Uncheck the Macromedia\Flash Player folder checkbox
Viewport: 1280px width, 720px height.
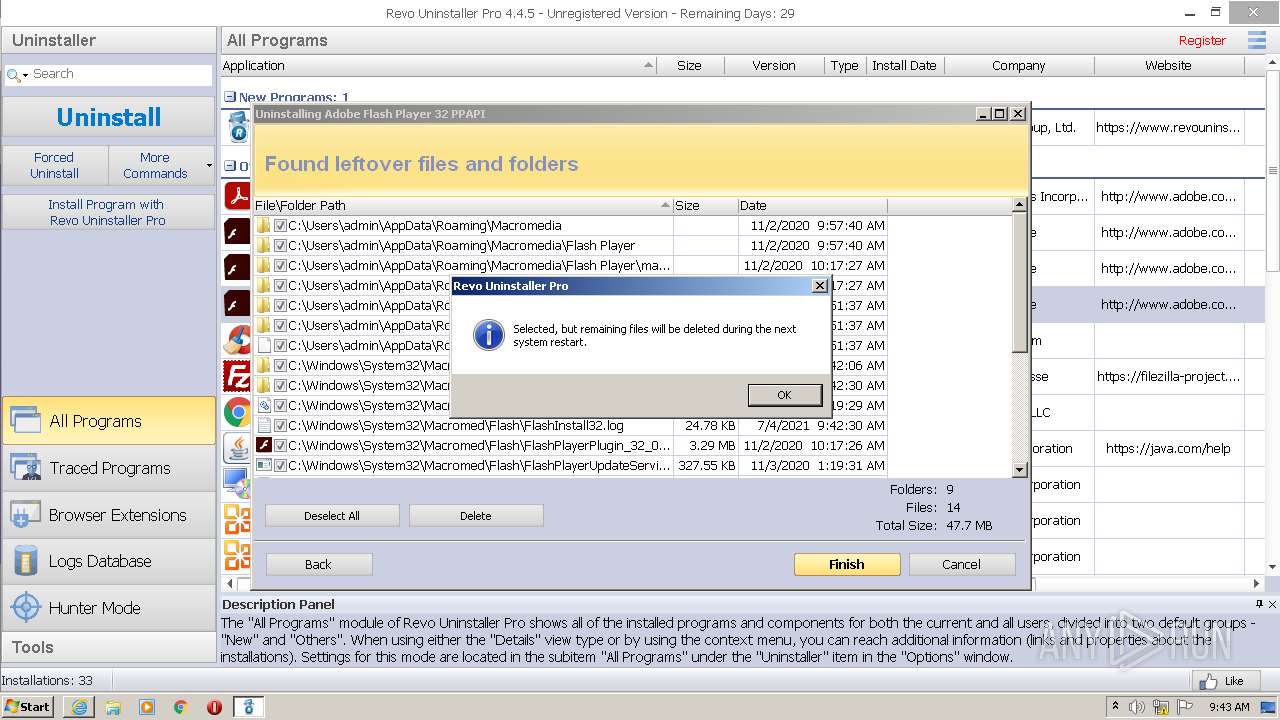coord(280,246)
